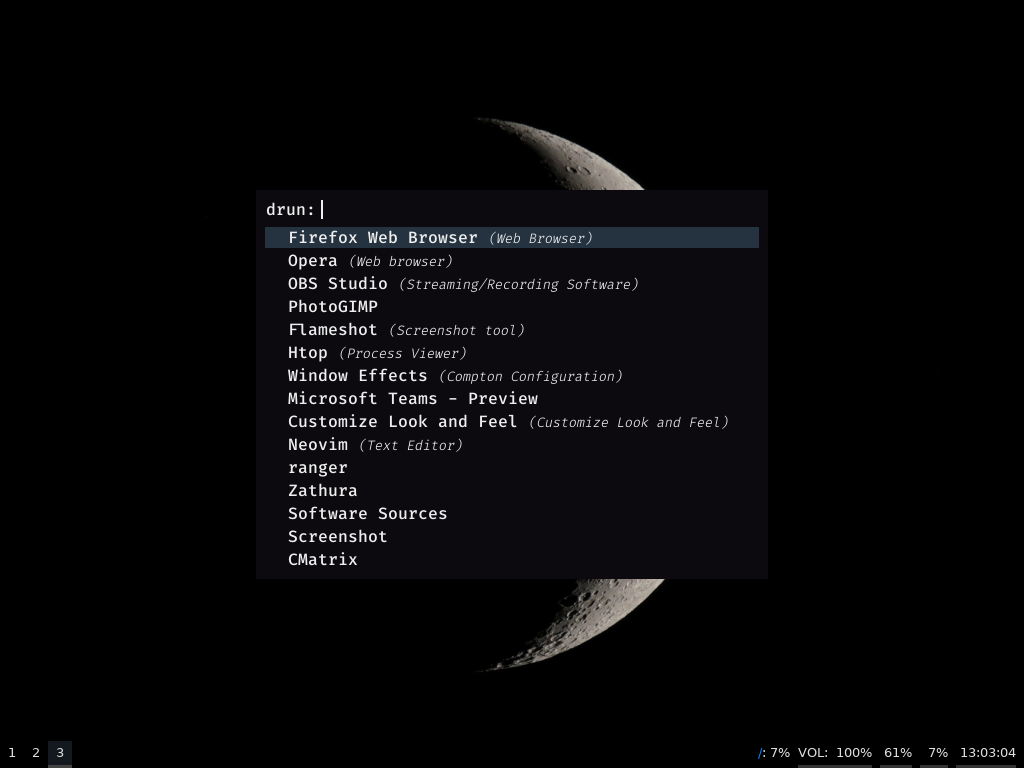Open OBS Studio from the list
The image size is (1024, 768).
pyautogui.click(x=511, y=283)
